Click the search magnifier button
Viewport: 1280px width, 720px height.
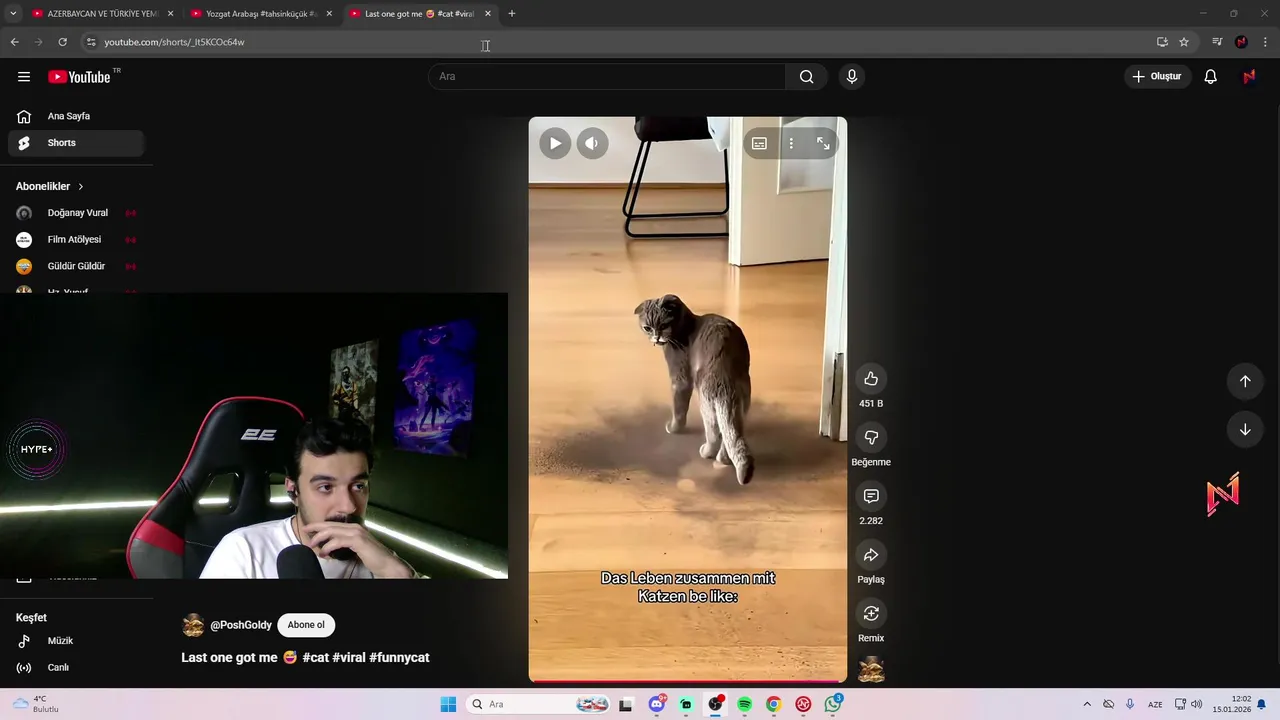tap(806, 77)
